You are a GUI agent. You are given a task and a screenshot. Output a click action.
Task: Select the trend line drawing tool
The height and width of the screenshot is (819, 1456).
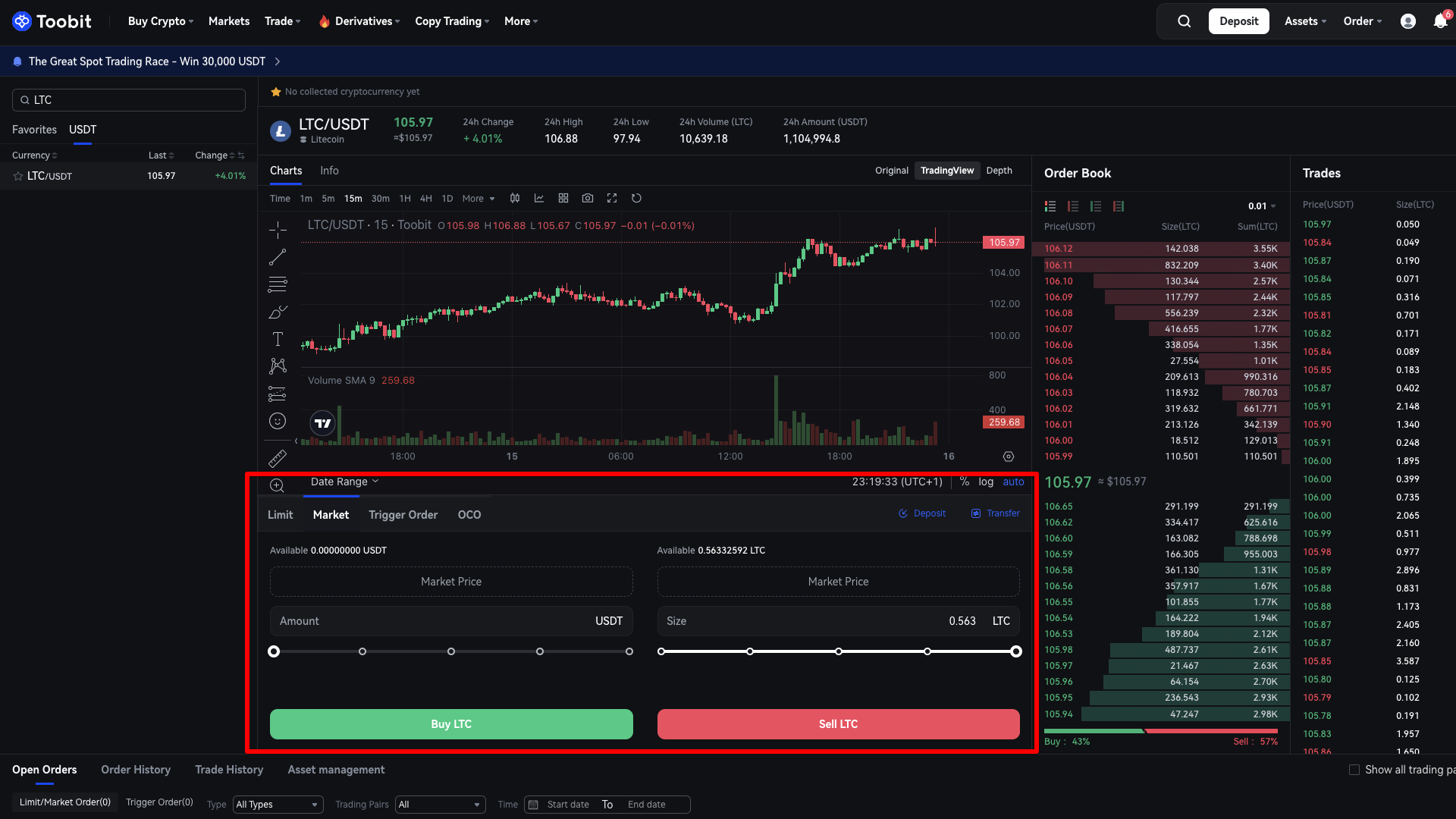(x=278, y=256)
